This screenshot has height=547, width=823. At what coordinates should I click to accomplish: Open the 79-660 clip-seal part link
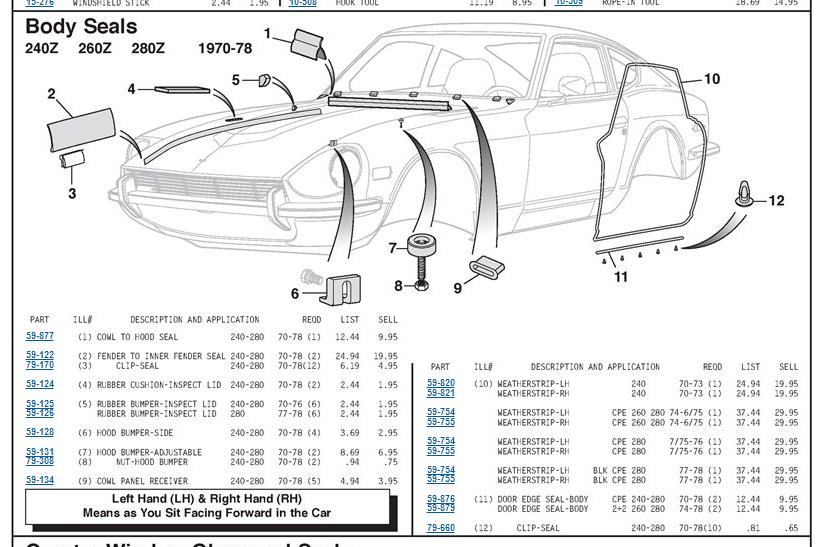coord(441,528)
